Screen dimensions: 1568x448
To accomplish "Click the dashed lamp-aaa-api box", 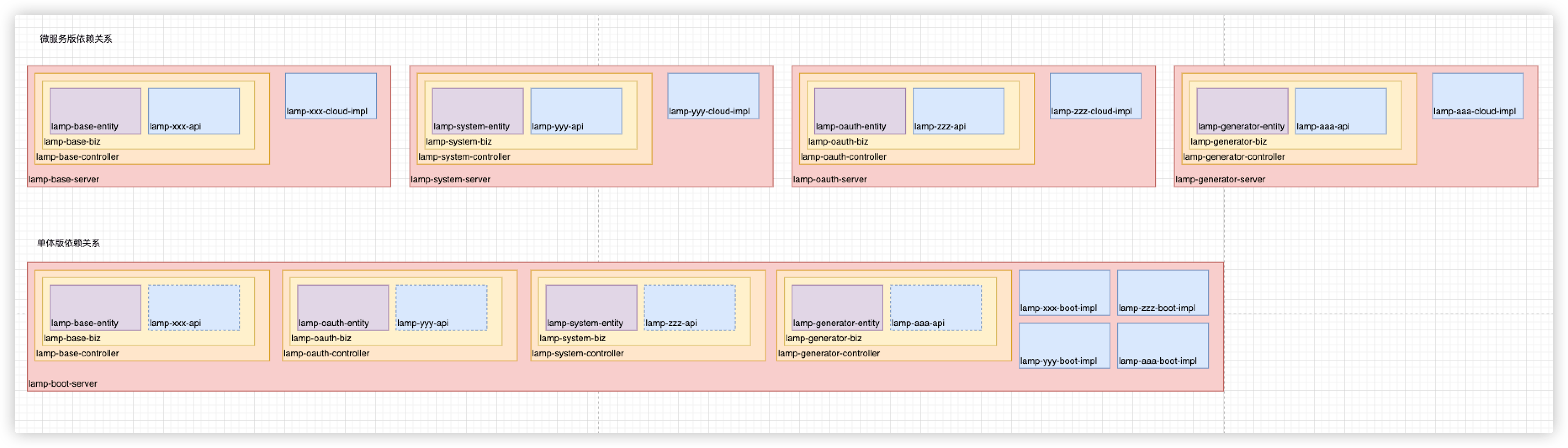I will point(935,308).
